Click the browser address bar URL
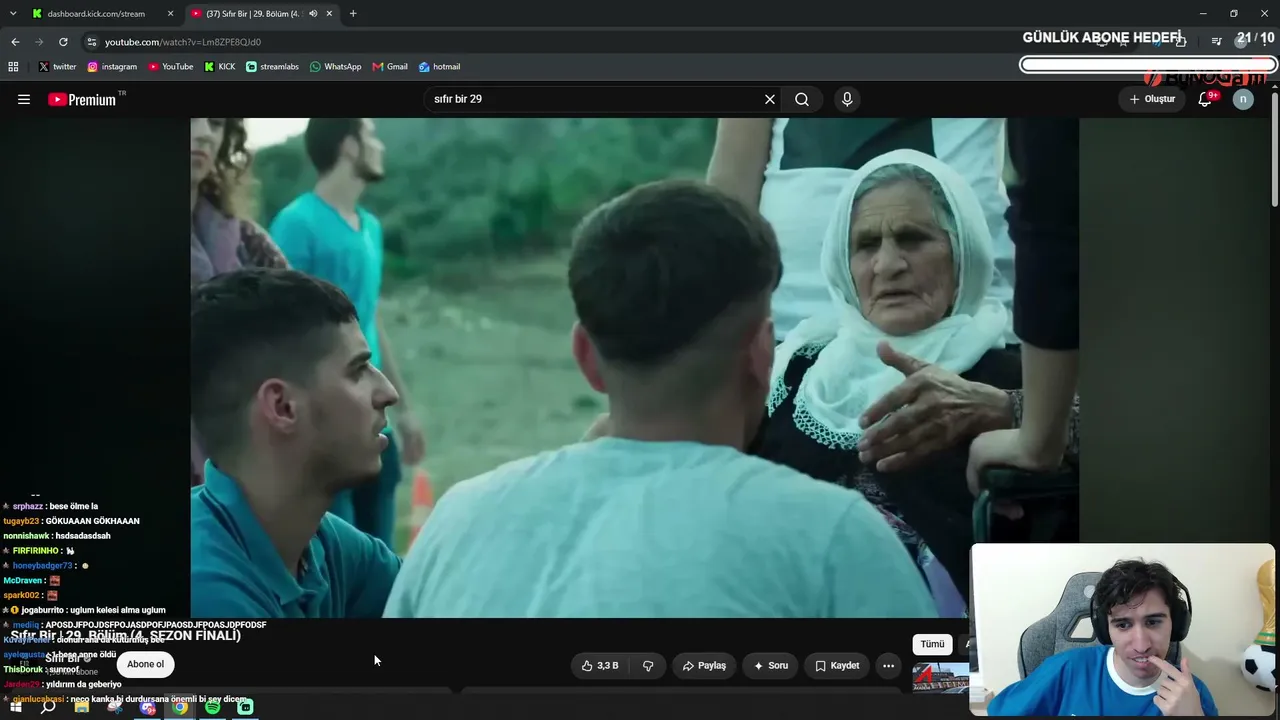Screen dimensions: 1280x720 [183, 42]
